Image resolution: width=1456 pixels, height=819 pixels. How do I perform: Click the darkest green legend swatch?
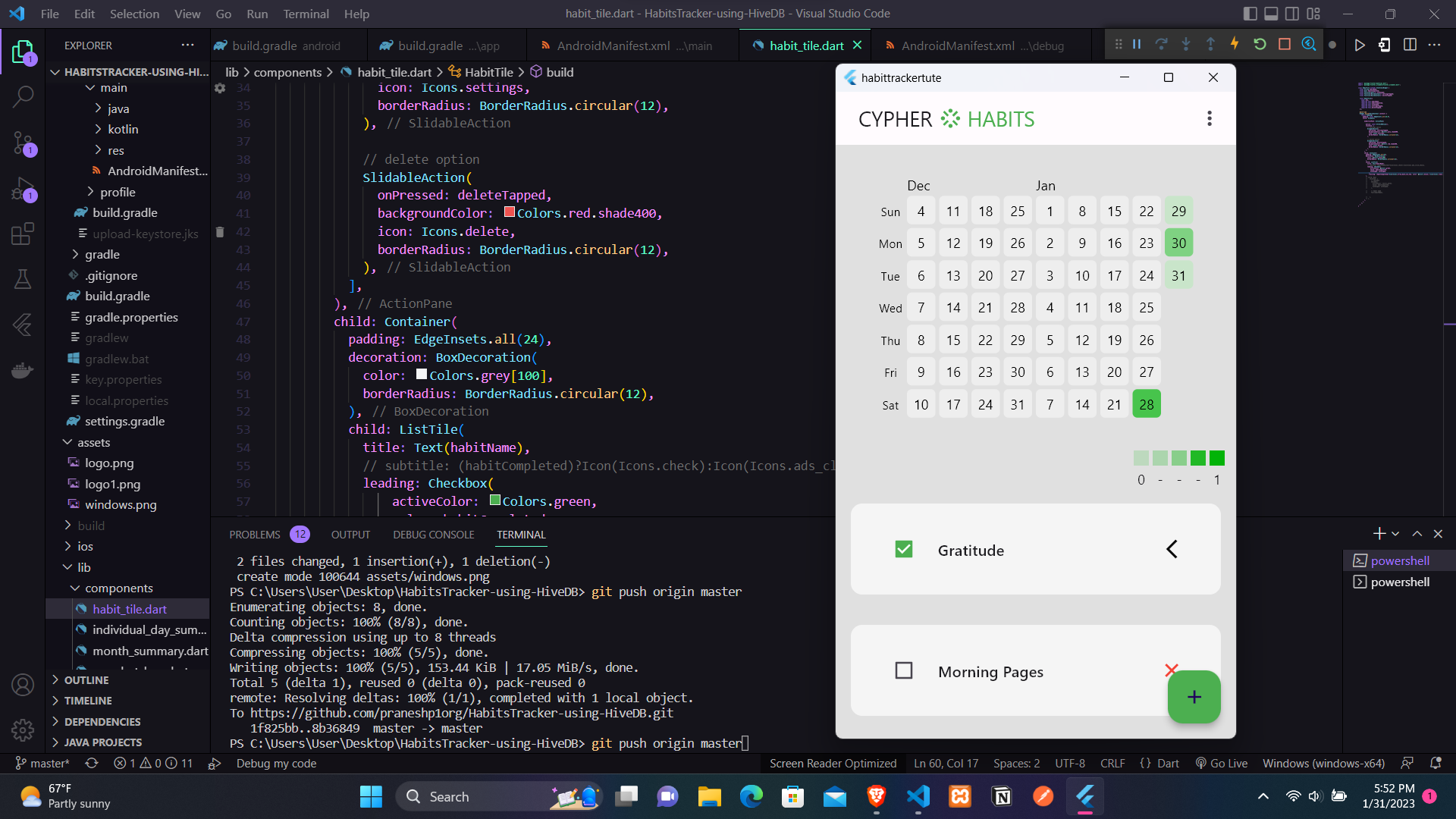point(1216,458)
